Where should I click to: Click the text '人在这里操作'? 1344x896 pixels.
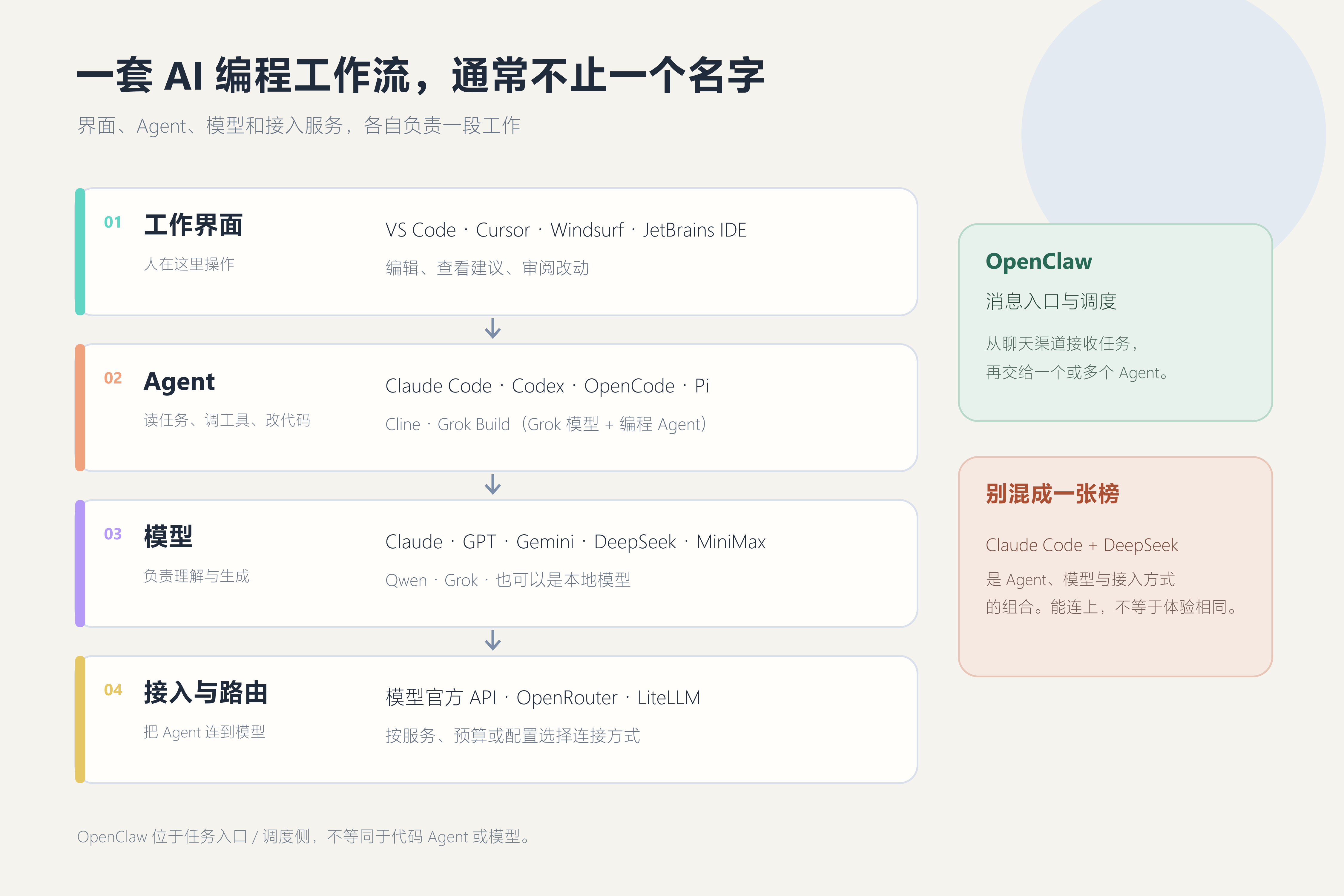pos(189,264)
